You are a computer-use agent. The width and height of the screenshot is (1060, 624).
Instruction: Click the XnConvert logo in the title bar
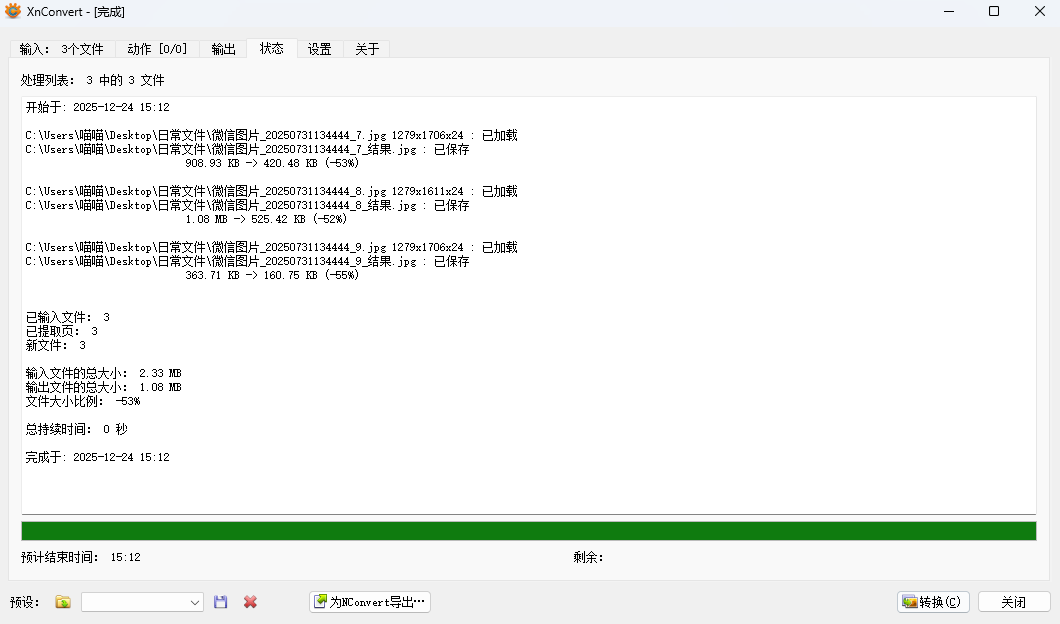tap(12, 11)
